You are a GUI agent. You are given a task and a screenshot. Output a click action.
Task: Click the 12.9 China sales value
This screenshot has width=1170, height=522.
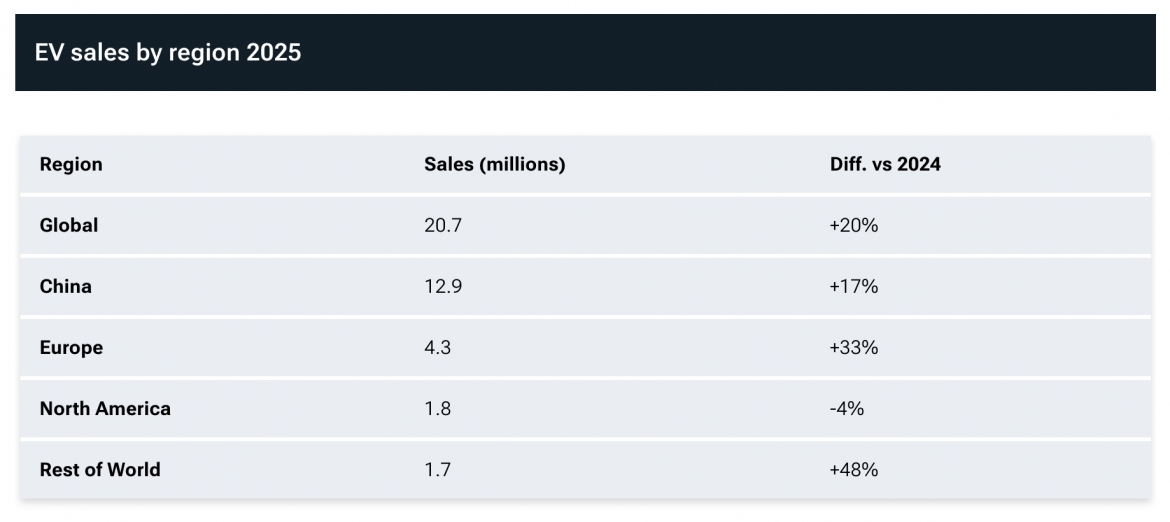443,286
